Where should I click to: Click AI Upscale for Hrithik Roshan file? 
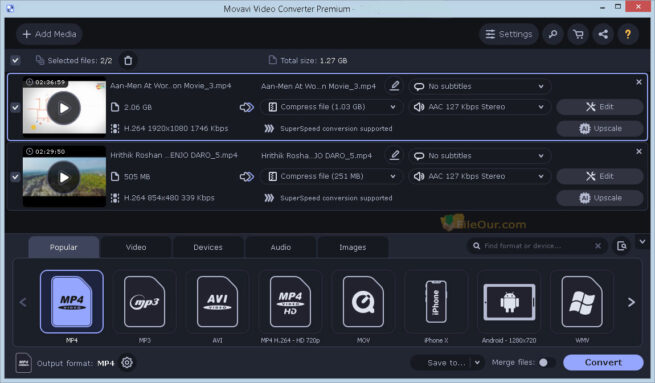(x=599, y=198)
